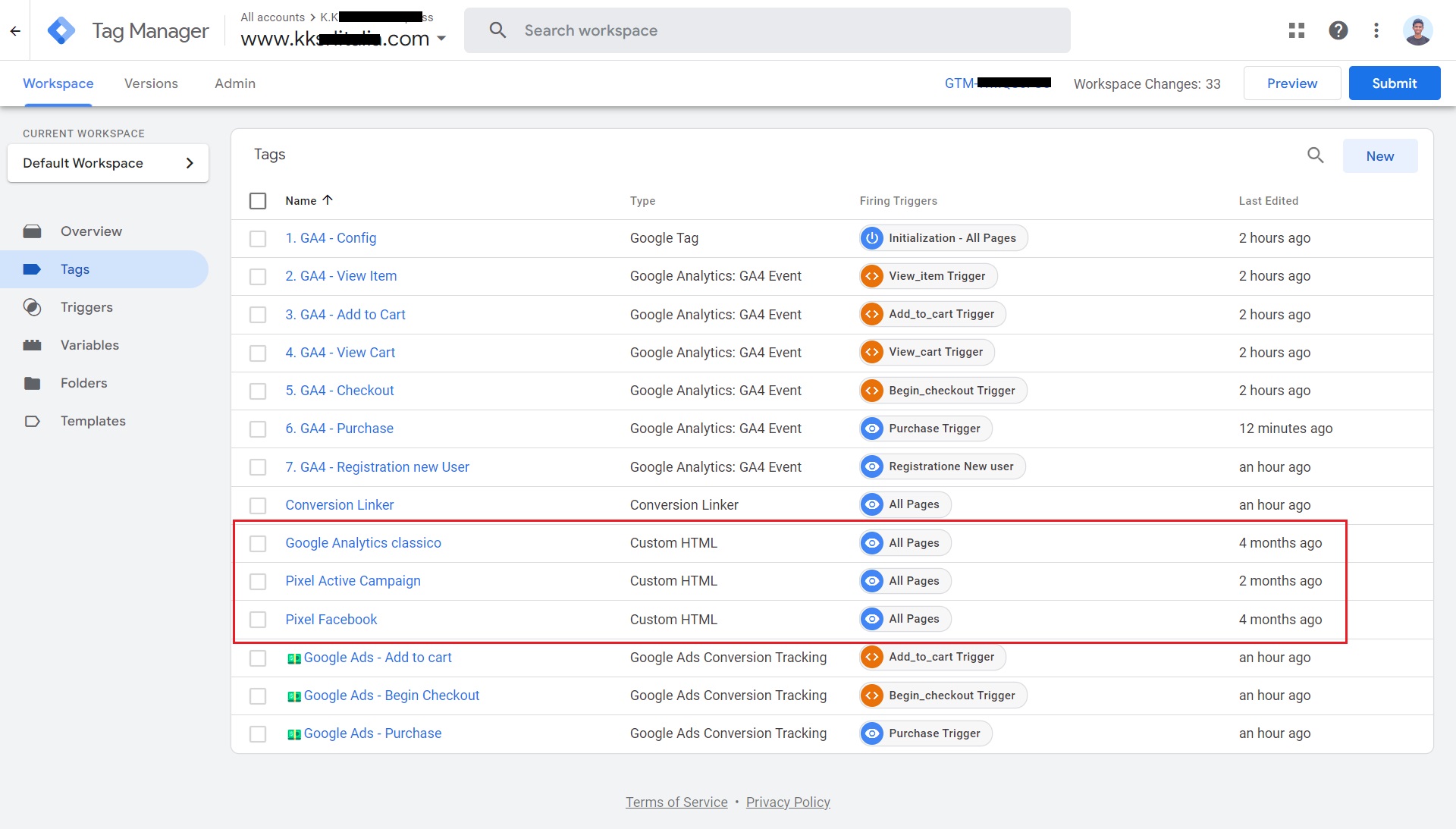Switch to the Admin tab
Viewport: 1456px width, 829px height.
(x=235, y=83)
